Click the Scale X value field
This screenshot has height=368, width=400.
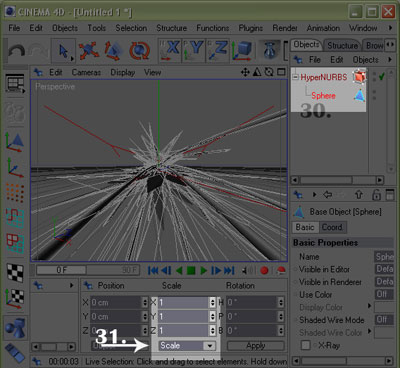[x=183, y=303]
